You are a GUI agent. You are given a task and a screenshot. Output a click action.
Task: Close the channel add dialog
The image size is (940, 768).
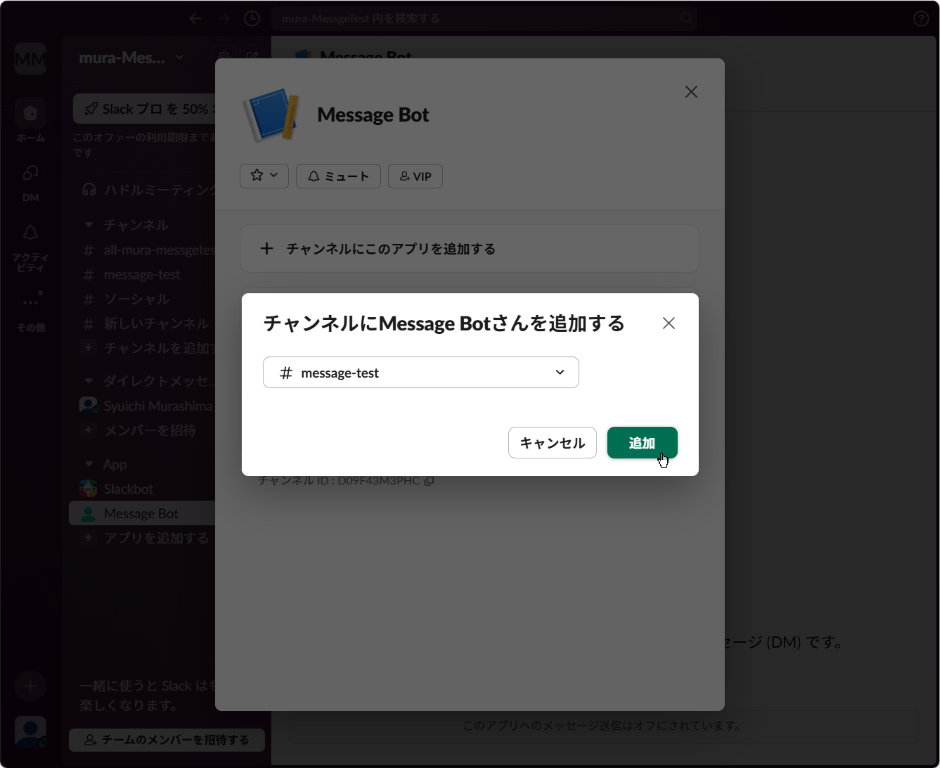tap(668, 323)
